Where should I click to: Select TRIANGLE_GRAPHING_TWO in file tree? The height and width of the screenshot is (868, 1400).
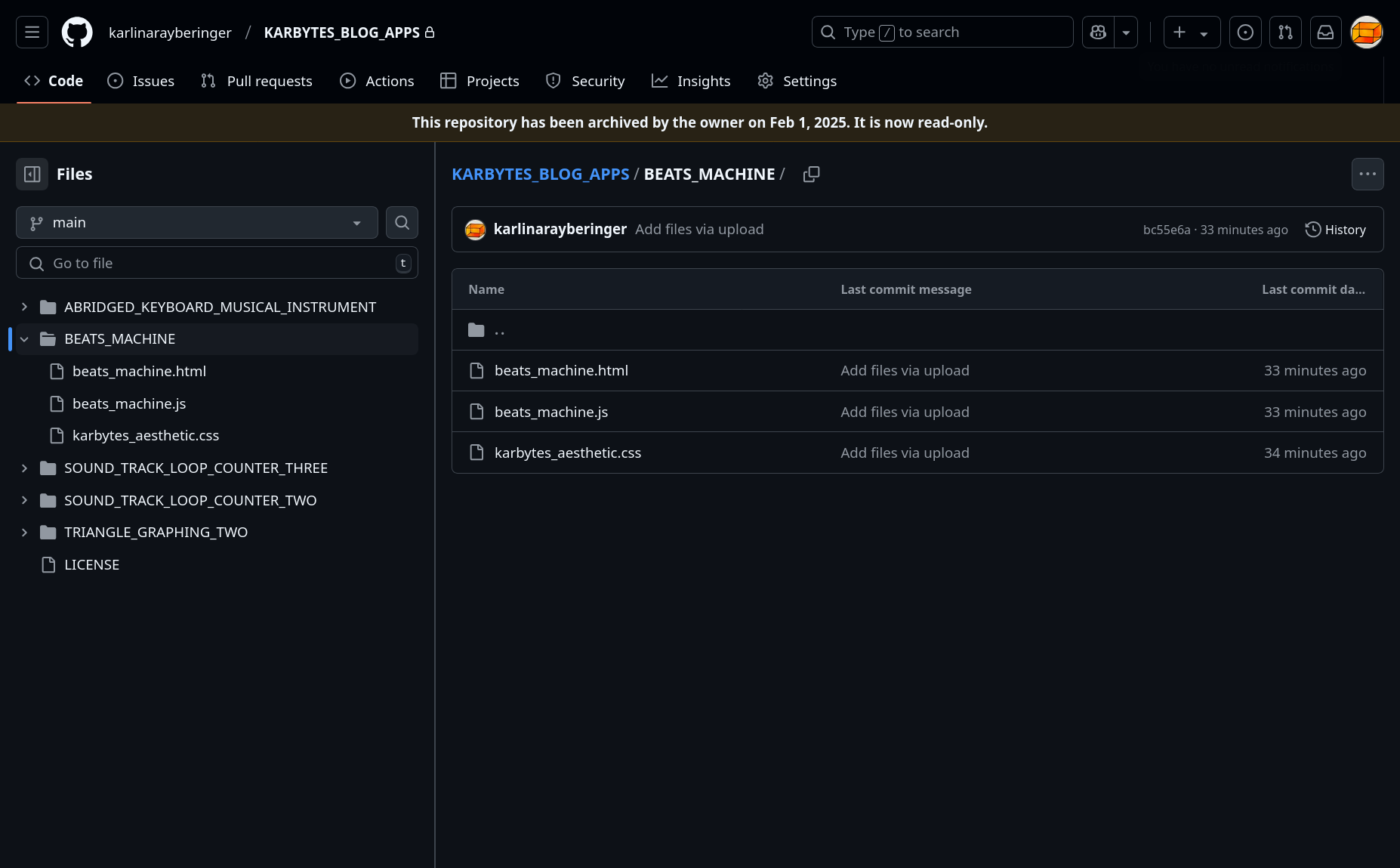(x=156, y=533)
